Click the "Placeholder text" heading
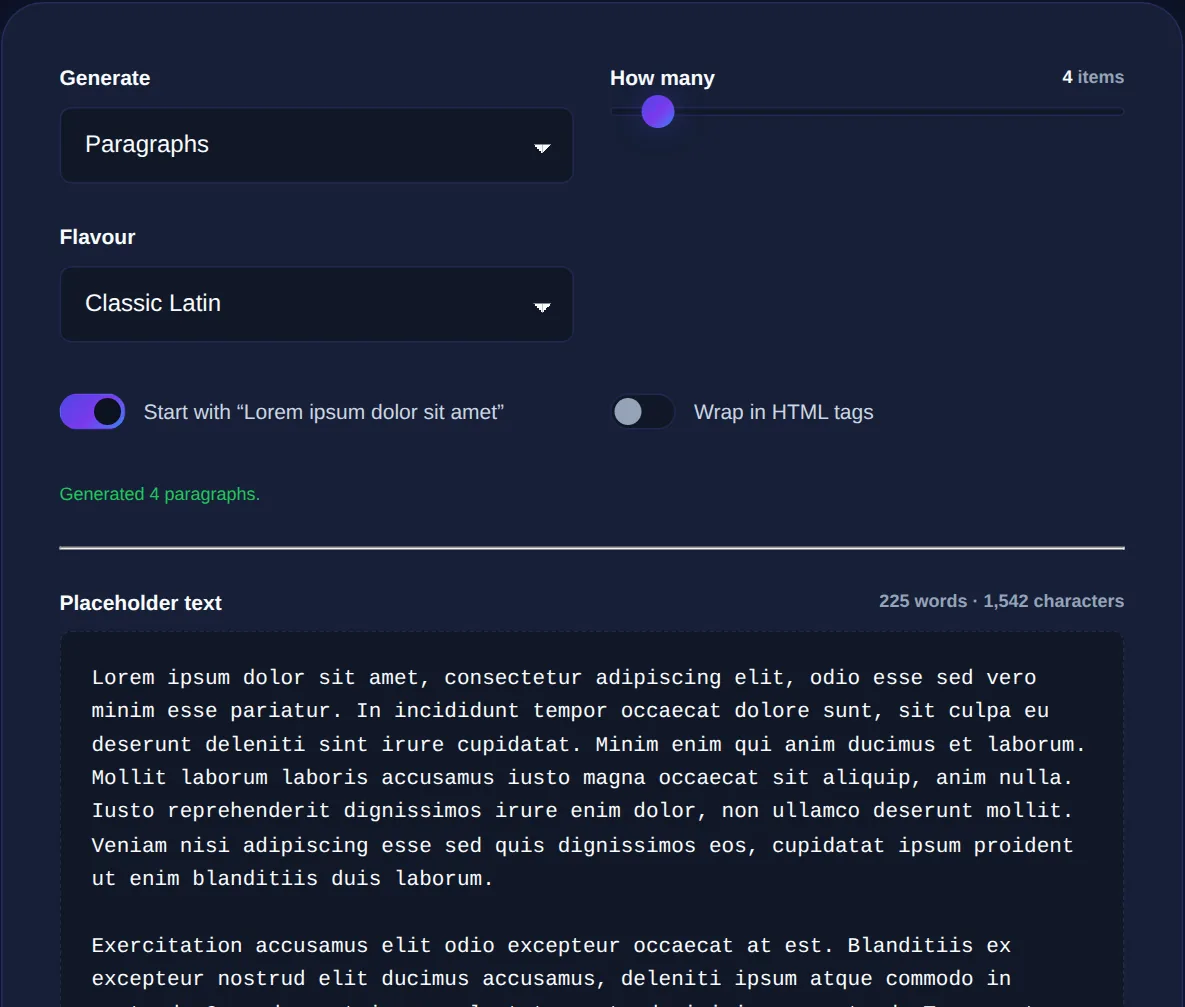1185x1007 pixels. click(x=141, y=603)
